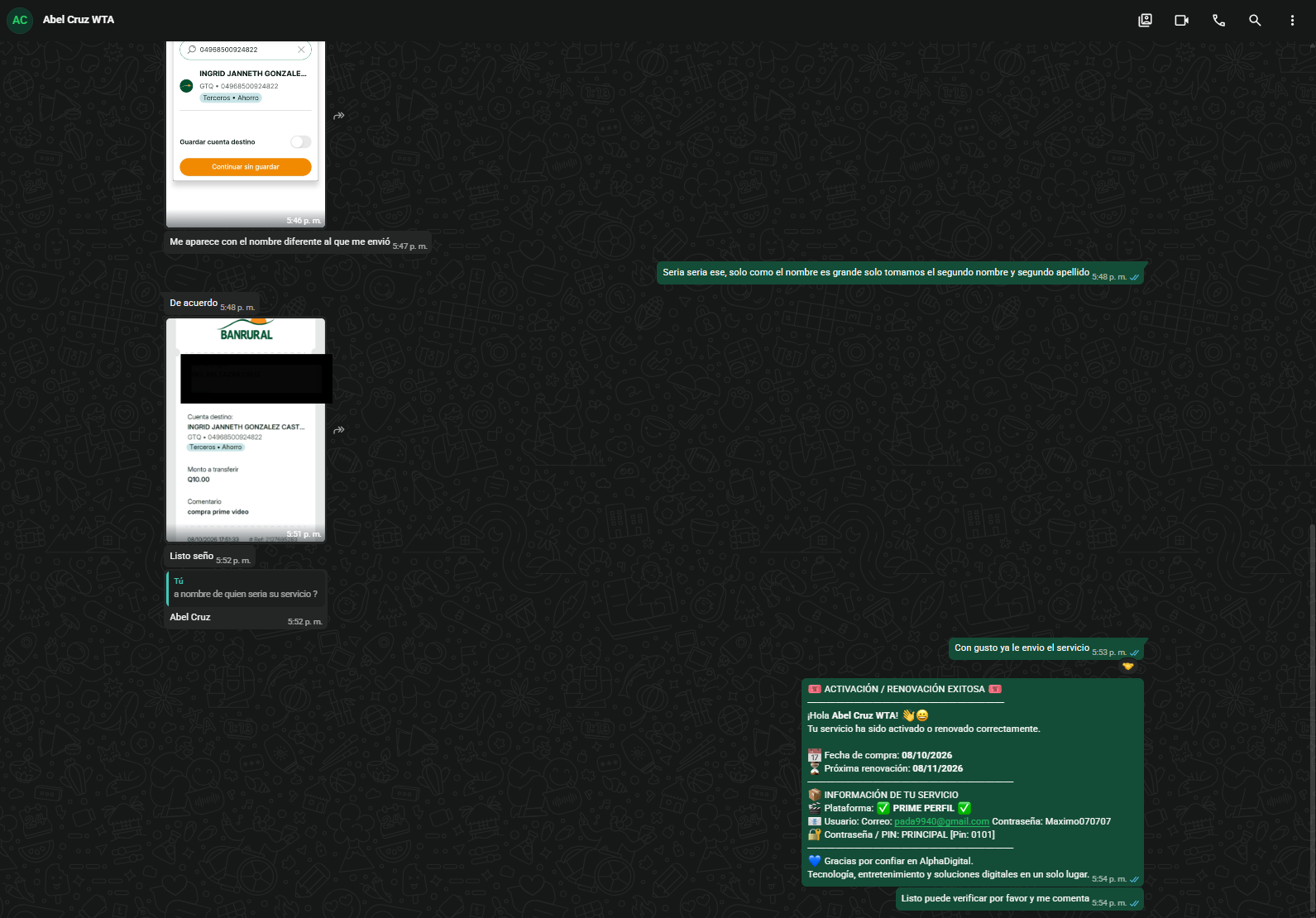
Task: Open the pada9940@gmail.com email link
Action: click(941, 821)
